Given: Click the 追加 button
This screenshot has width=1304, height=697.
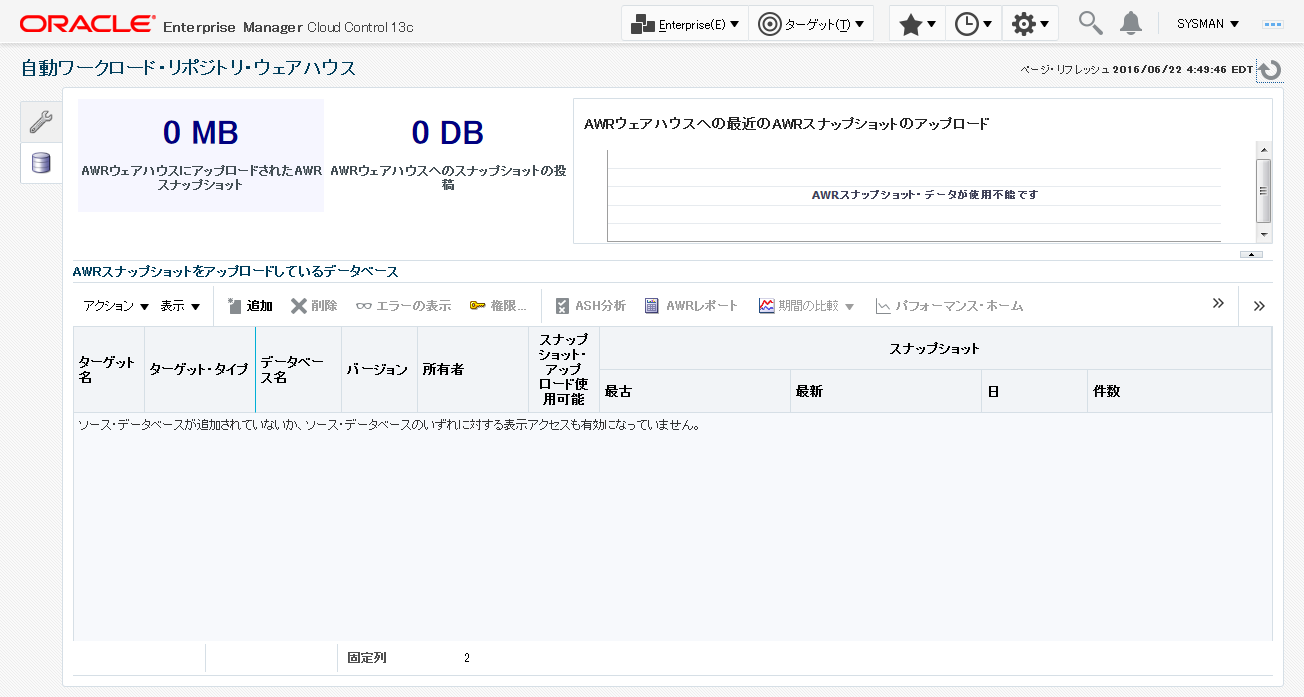Looking at the screenshot, I should [x=249, y=306].
